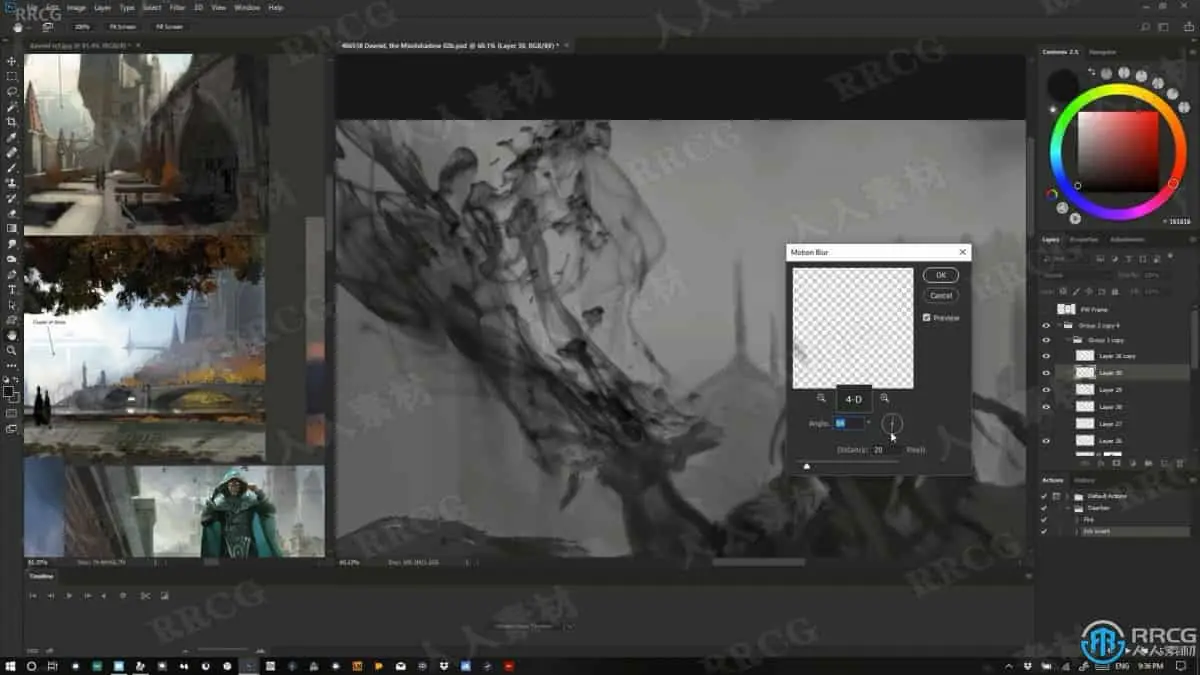This screenshot has width=1200, height=675.
Task: Click the foreground color swatch in toolbar
Action: click(9, 391)
